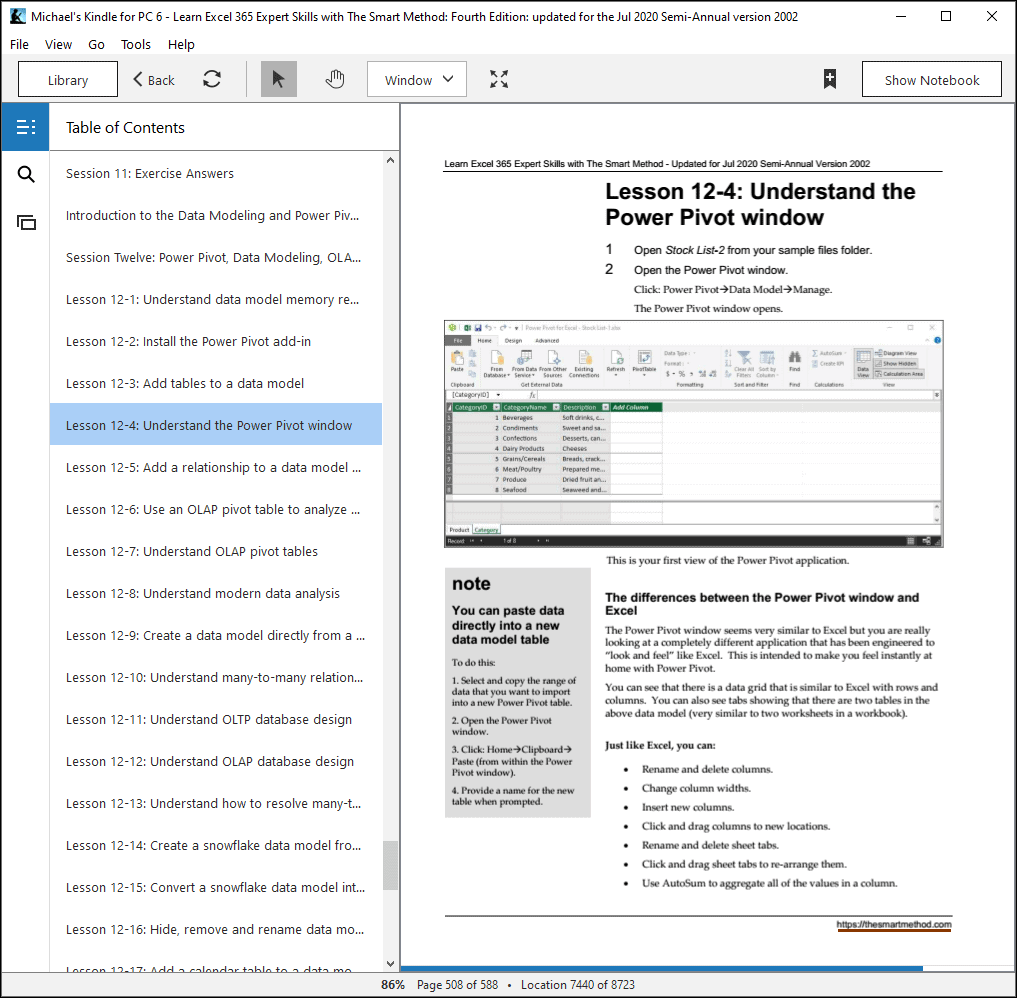Open the Go menu
1017x998 pixels.
point(96,44)
